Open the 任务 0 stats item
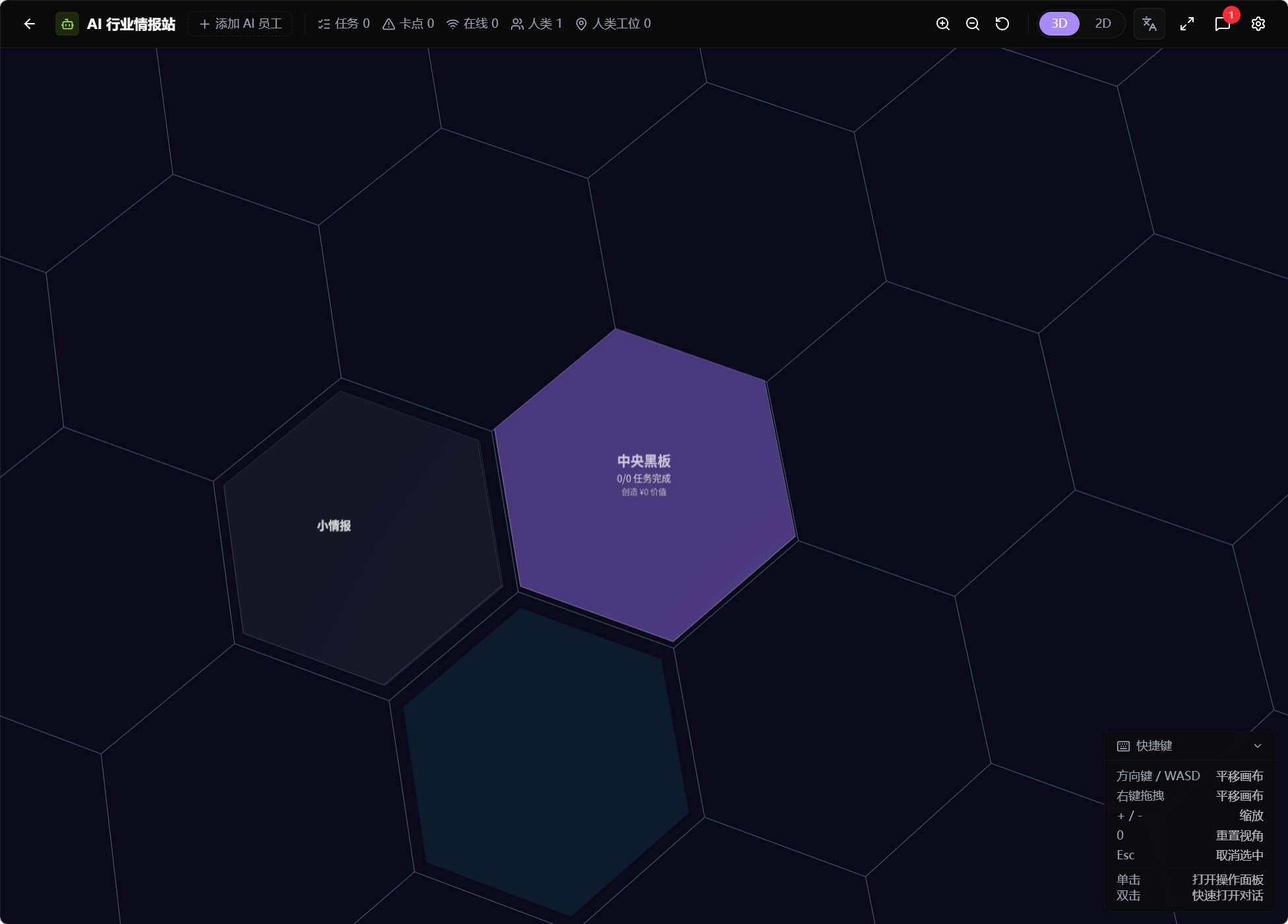The image size is (1288, 924). tap(344, 24)
